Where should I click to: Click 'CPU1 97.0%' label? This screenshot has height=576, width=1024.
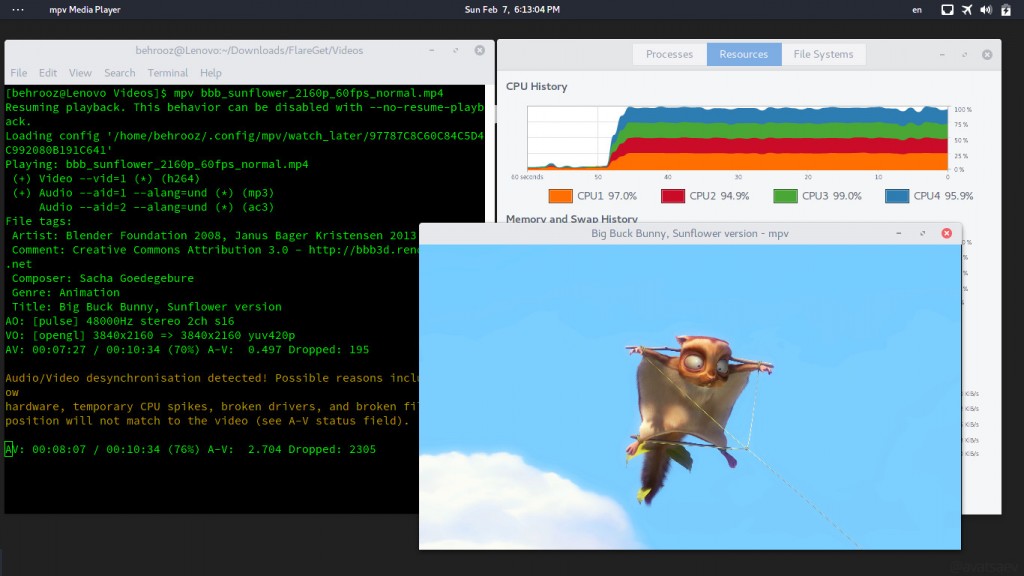(607, 196)
